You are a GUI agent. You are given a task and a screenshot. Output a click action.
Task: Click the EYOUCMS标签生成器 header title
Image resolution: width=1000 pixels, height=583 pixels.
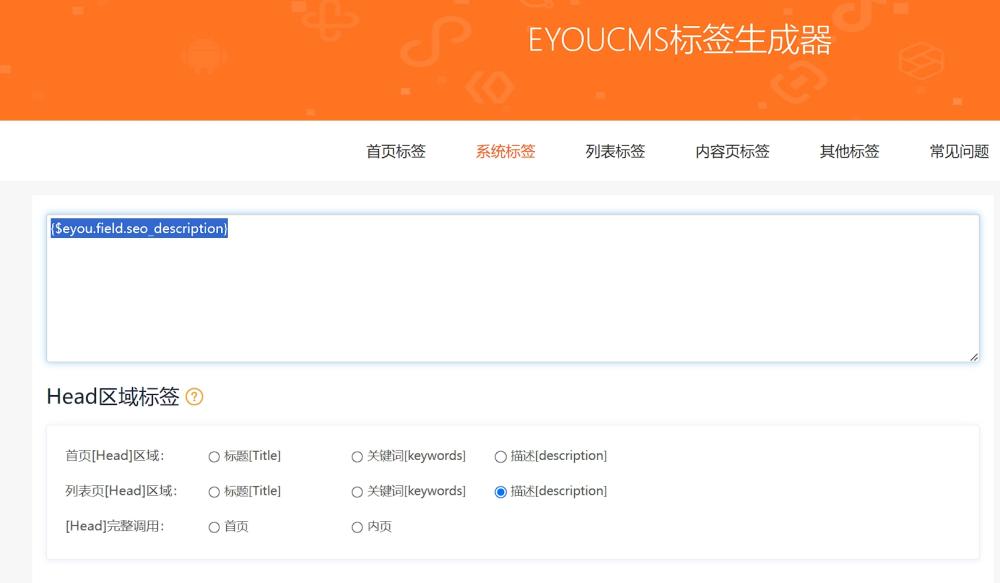[x=680, y=40]
